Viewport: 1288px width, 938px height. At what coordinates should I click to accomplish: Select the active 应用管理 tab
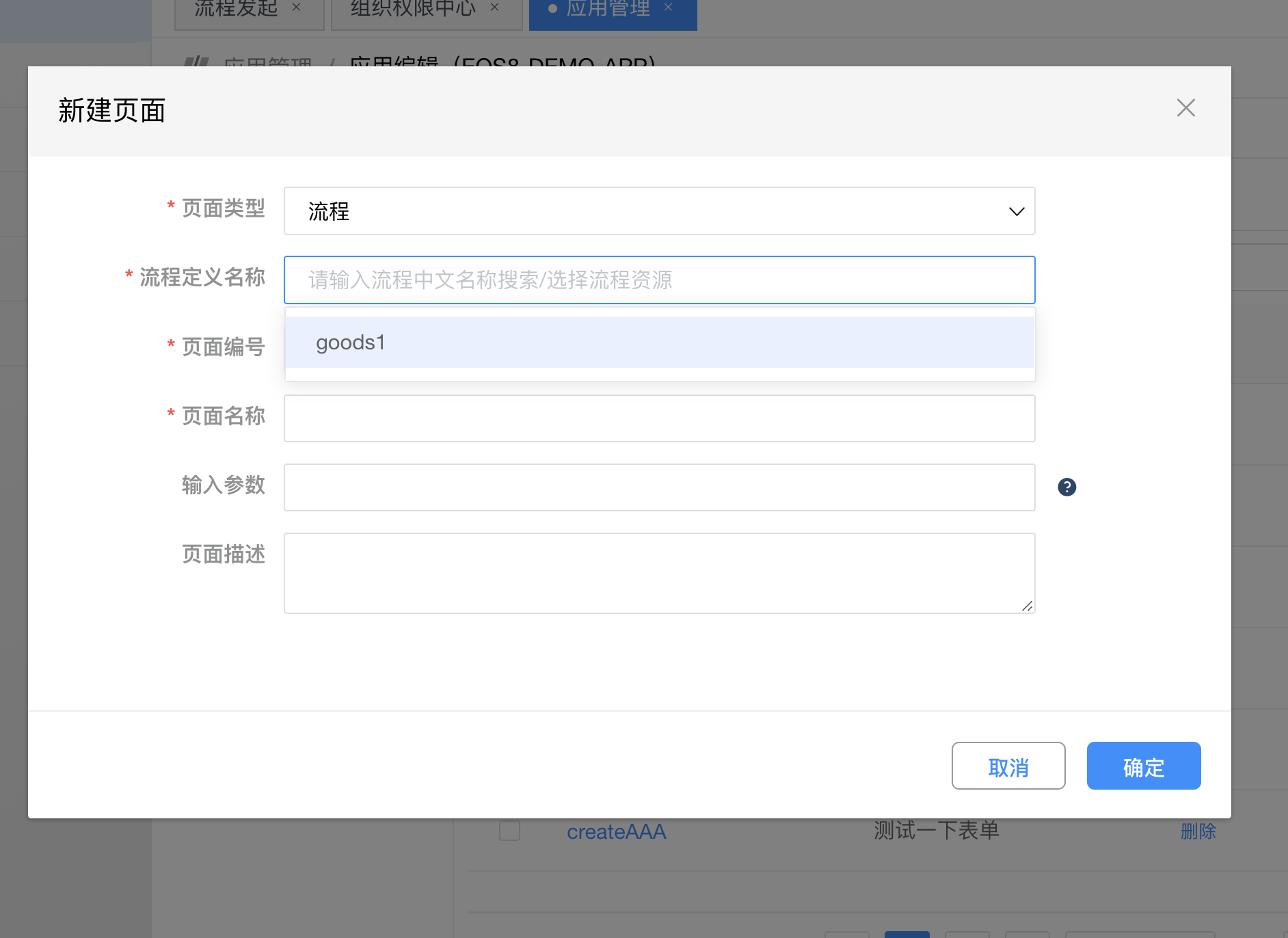point(608,9)
